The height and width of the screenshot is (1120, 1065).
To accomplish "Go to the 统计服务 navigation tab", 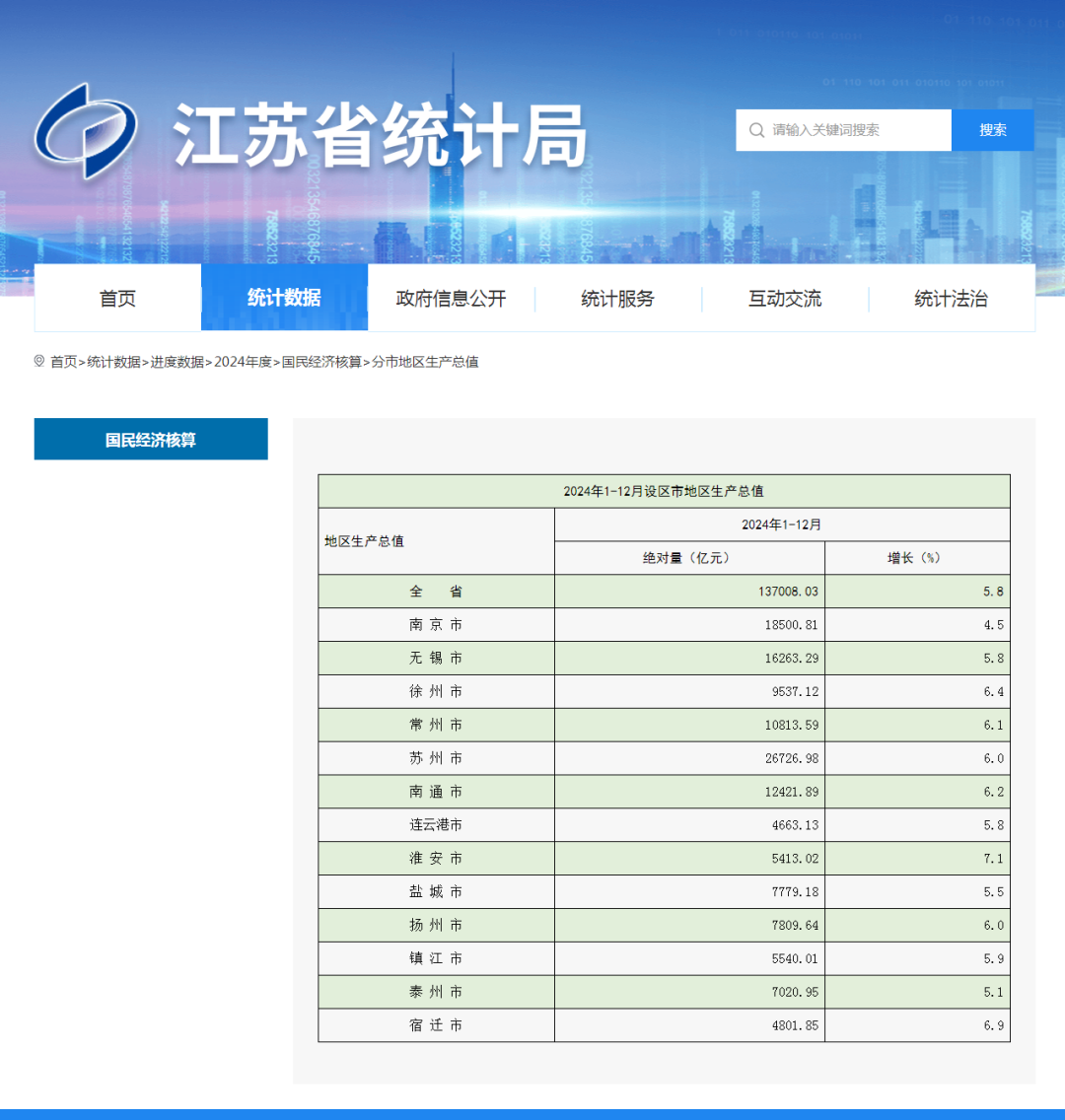I will (617, 299).
